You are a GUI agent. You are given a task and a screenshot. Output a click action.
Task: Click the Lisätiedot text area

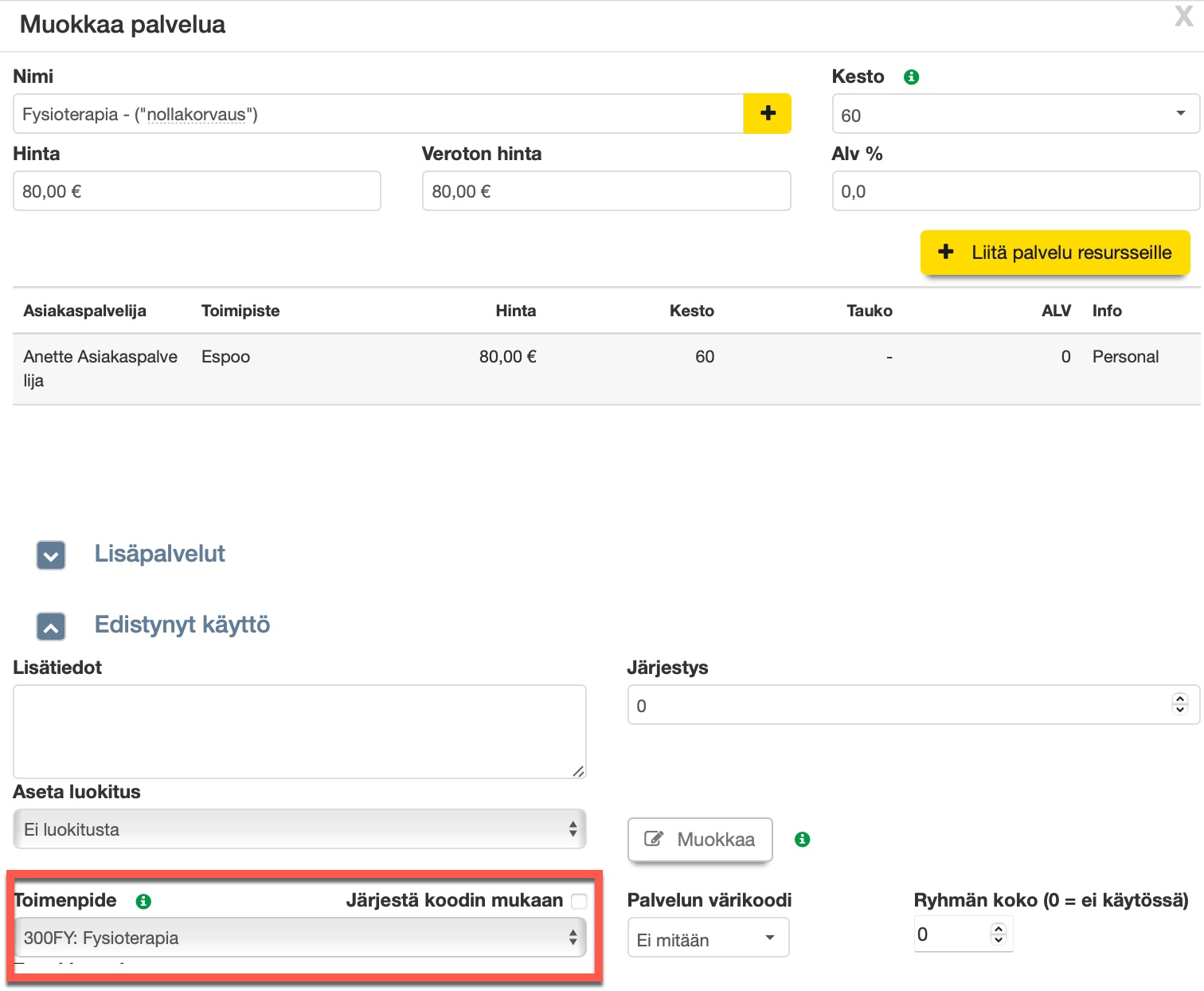(299, 731)
